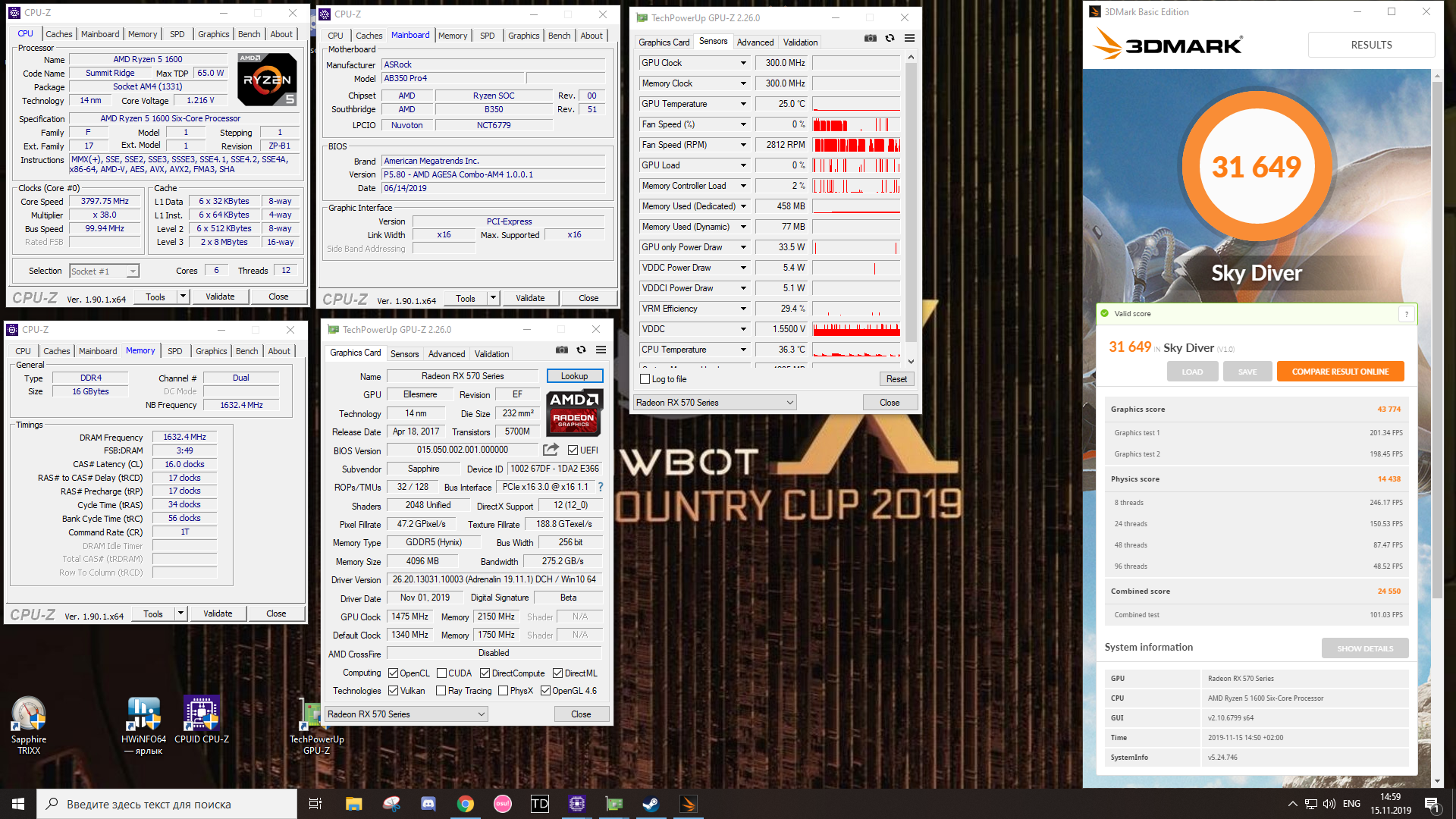Switch to GPU-Z on the taskbar
The height and width of the screenshot is (819, 1456).
614,804
